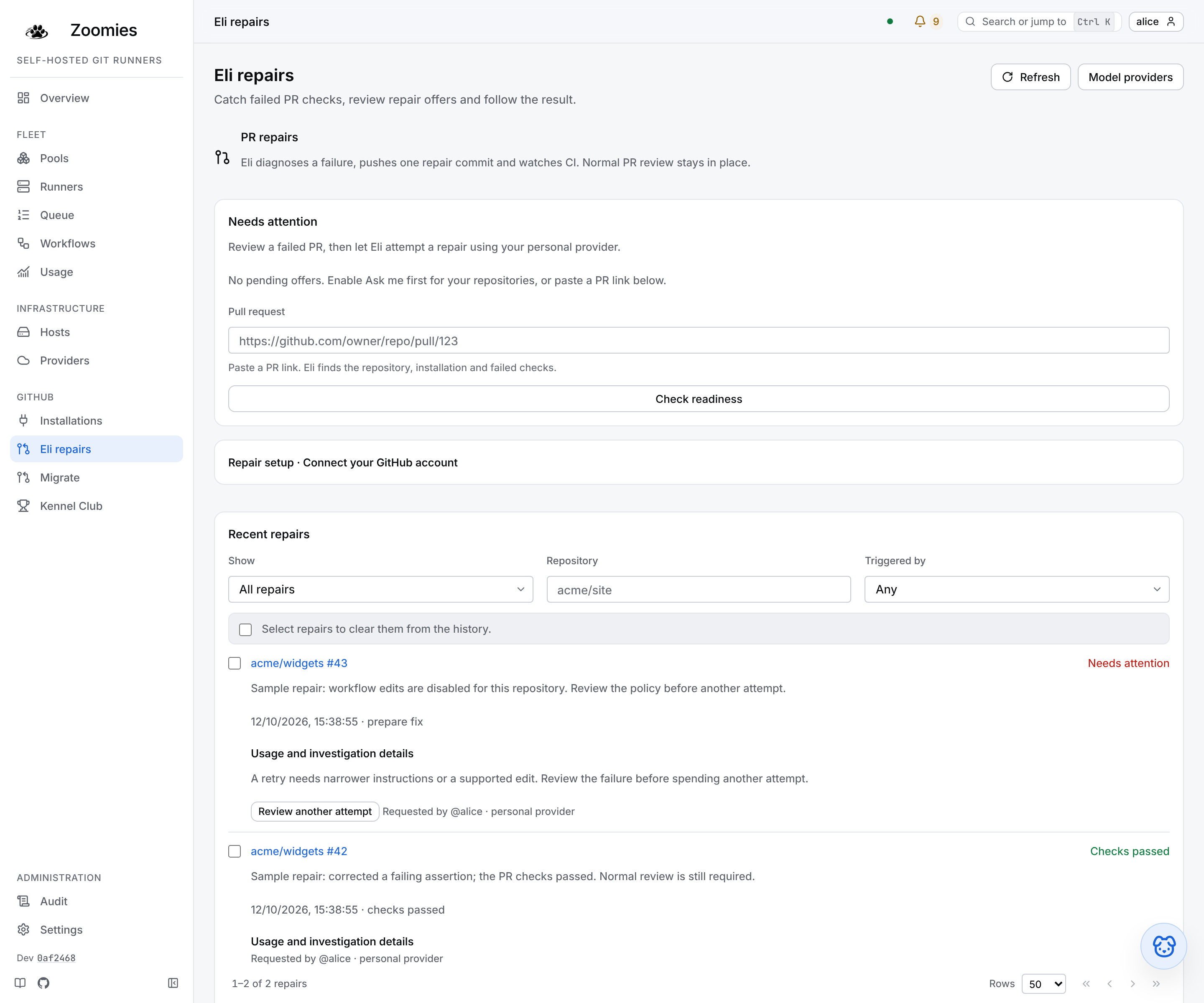Collapse the sidebar with panel icon

point(173,983)
